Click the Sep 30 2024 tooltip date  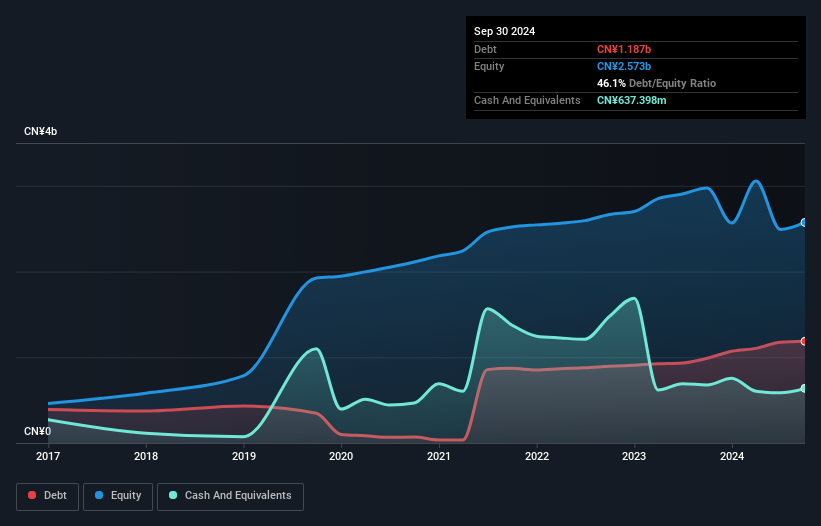[505, 31]
